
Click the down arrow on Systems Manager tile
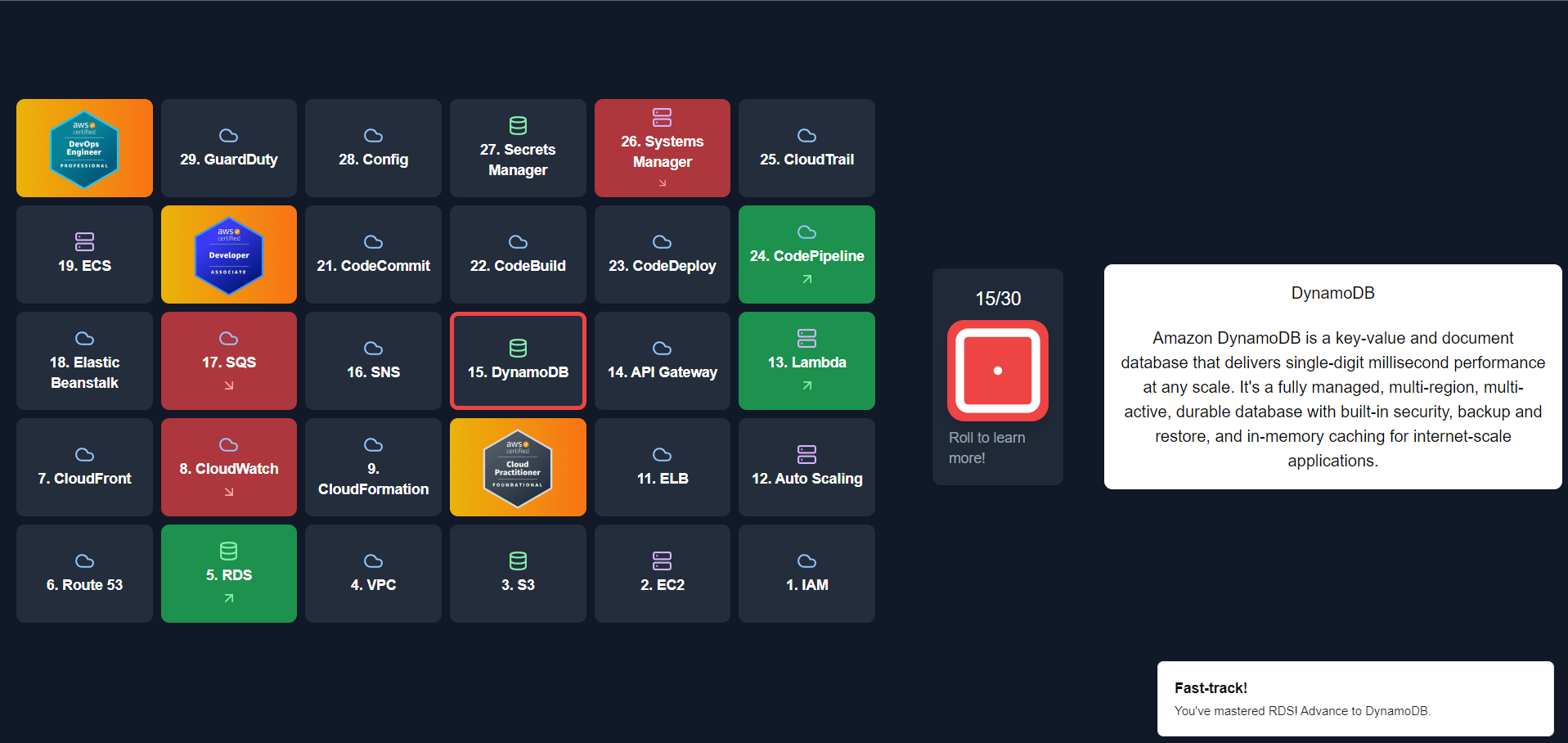[x=663, y=182]
